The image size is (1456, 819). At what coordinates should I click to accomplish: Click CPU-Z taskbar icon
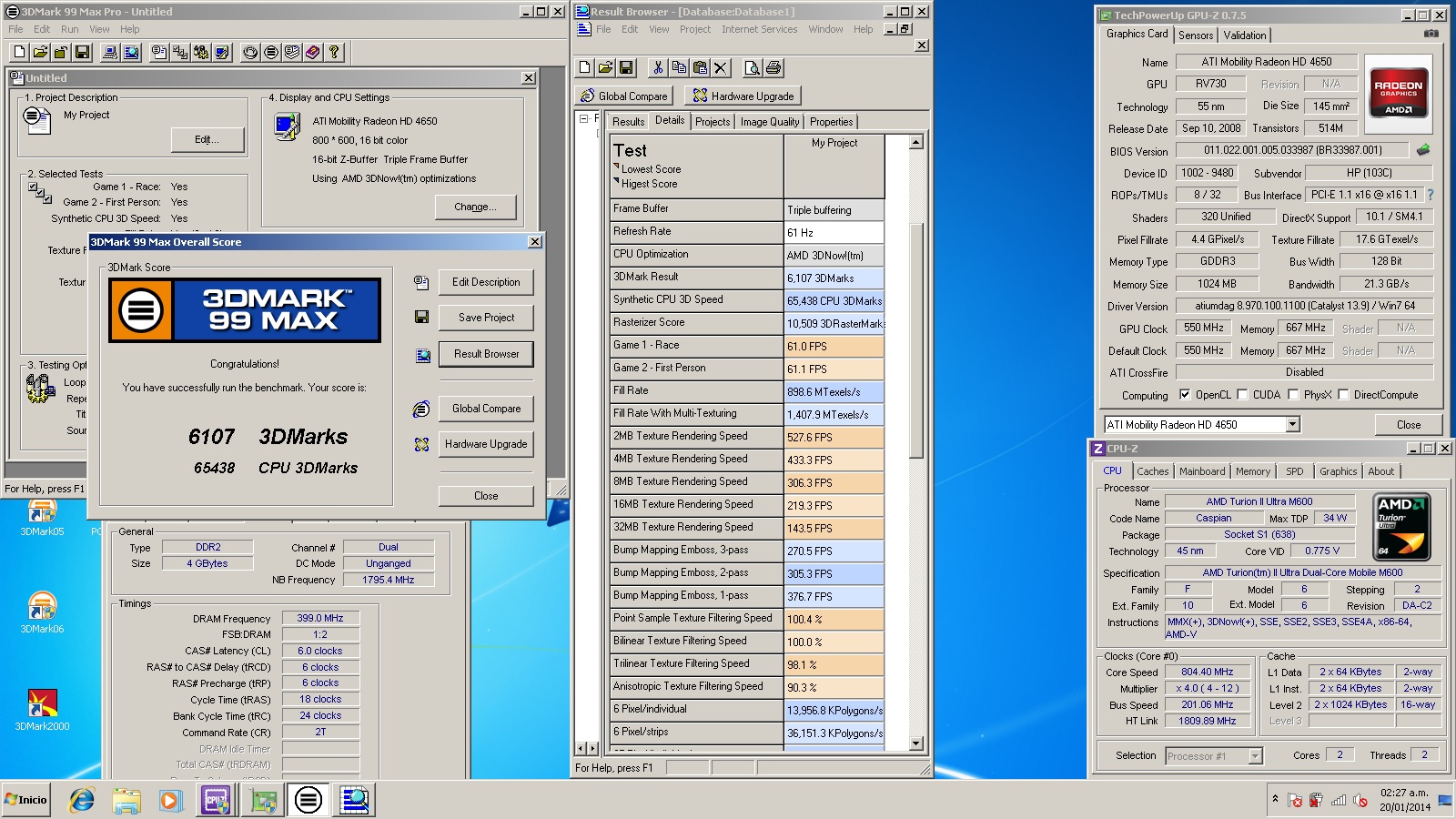[215, 800]
